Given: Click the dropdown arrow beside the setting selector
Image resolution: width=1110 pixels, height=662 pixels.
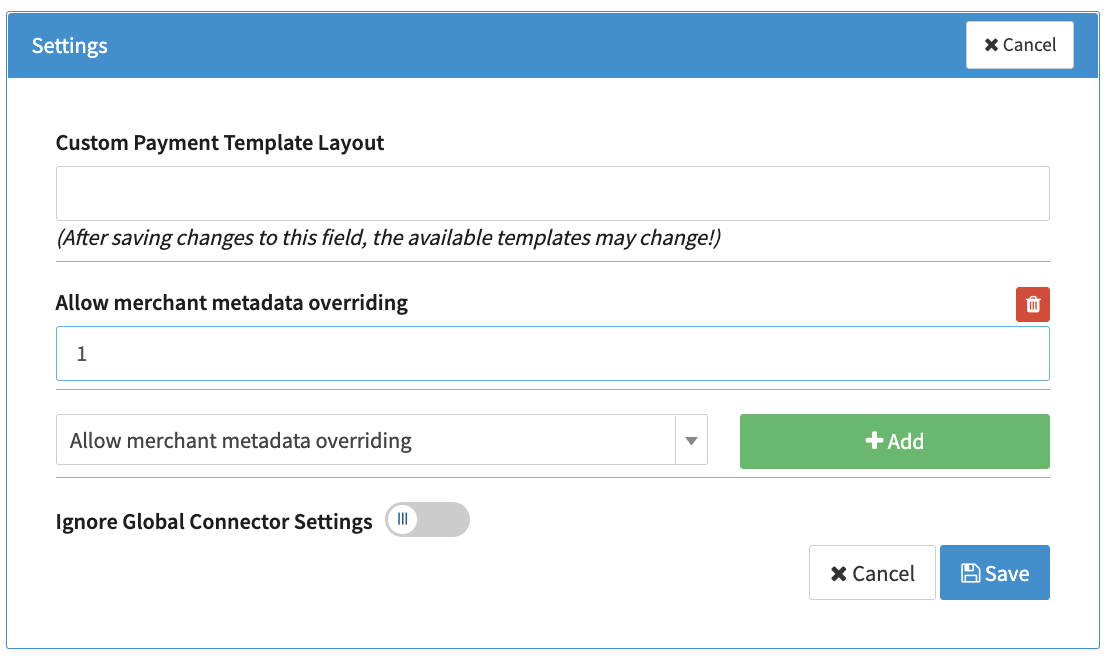Looking at the screenshot, I should point(691,441).
